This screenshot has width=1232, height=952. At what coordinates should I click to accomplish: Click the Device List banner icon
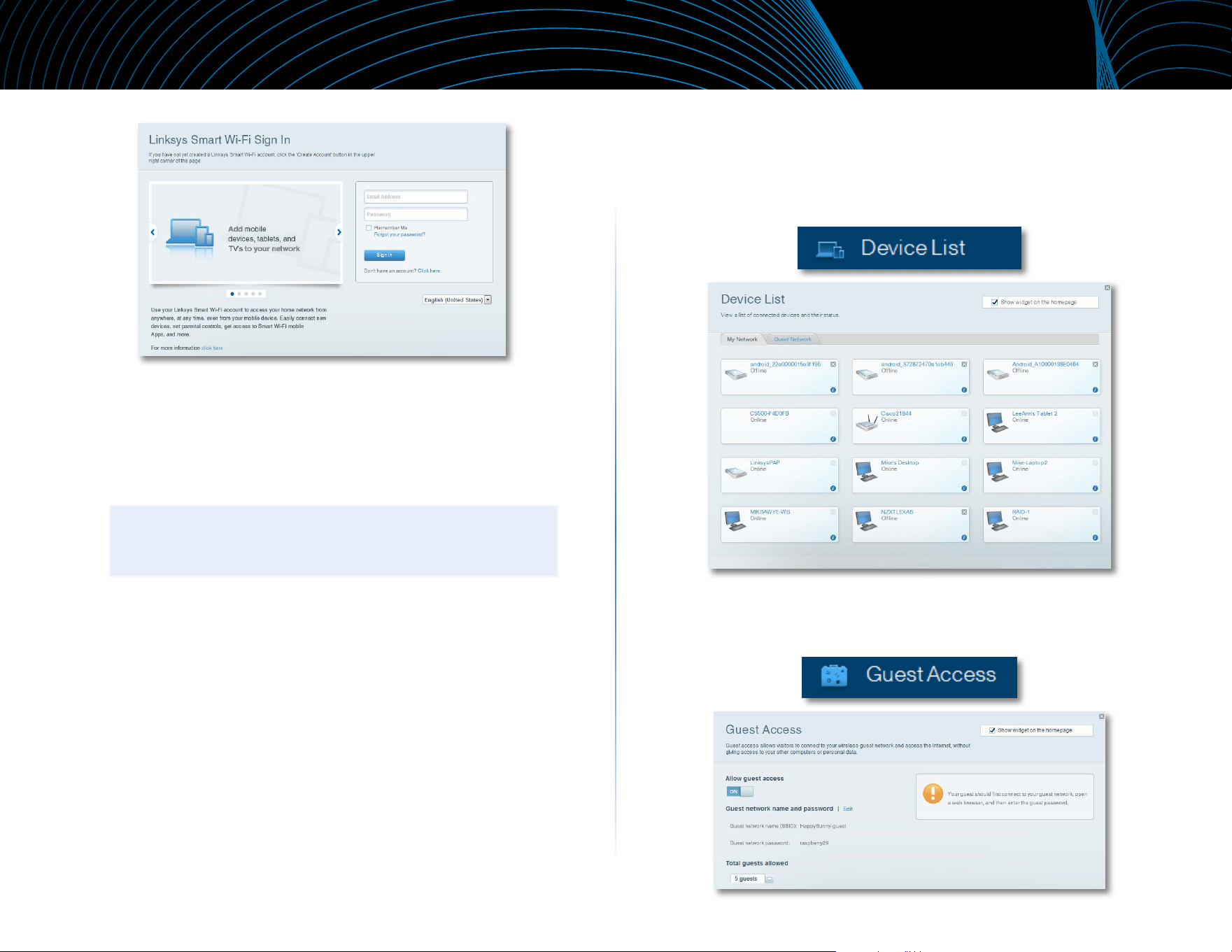(x=830, y=250)
